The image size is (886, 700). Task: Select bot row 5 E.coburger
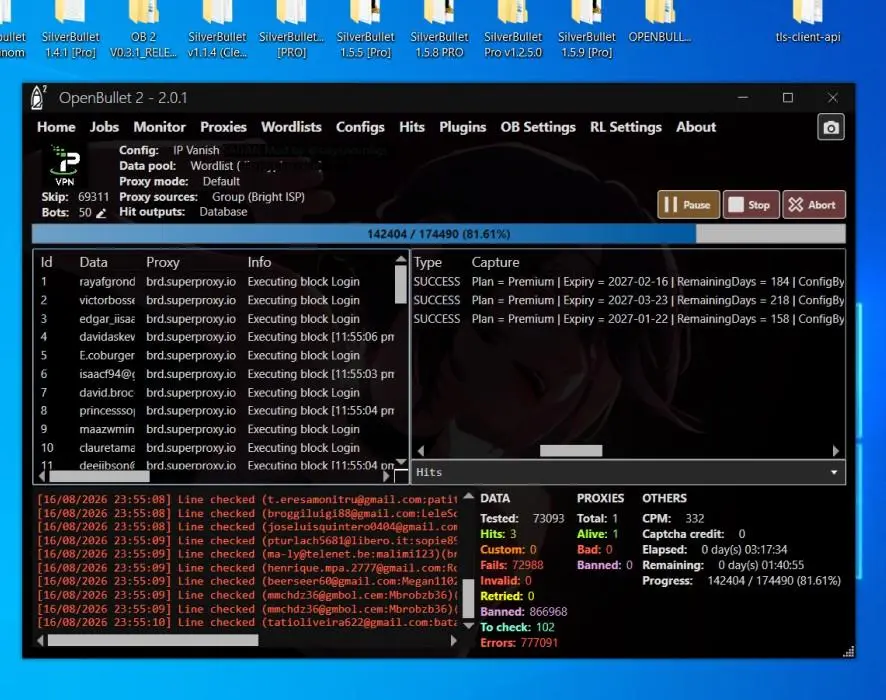pyautogui.click(x=217, y=355)
